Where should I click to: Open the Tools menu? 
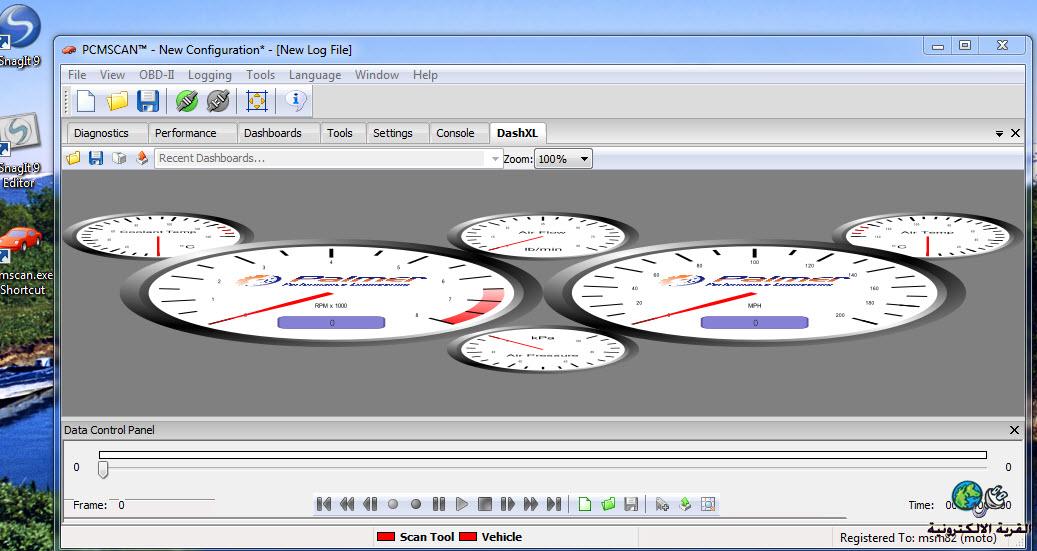coord(261,75)
